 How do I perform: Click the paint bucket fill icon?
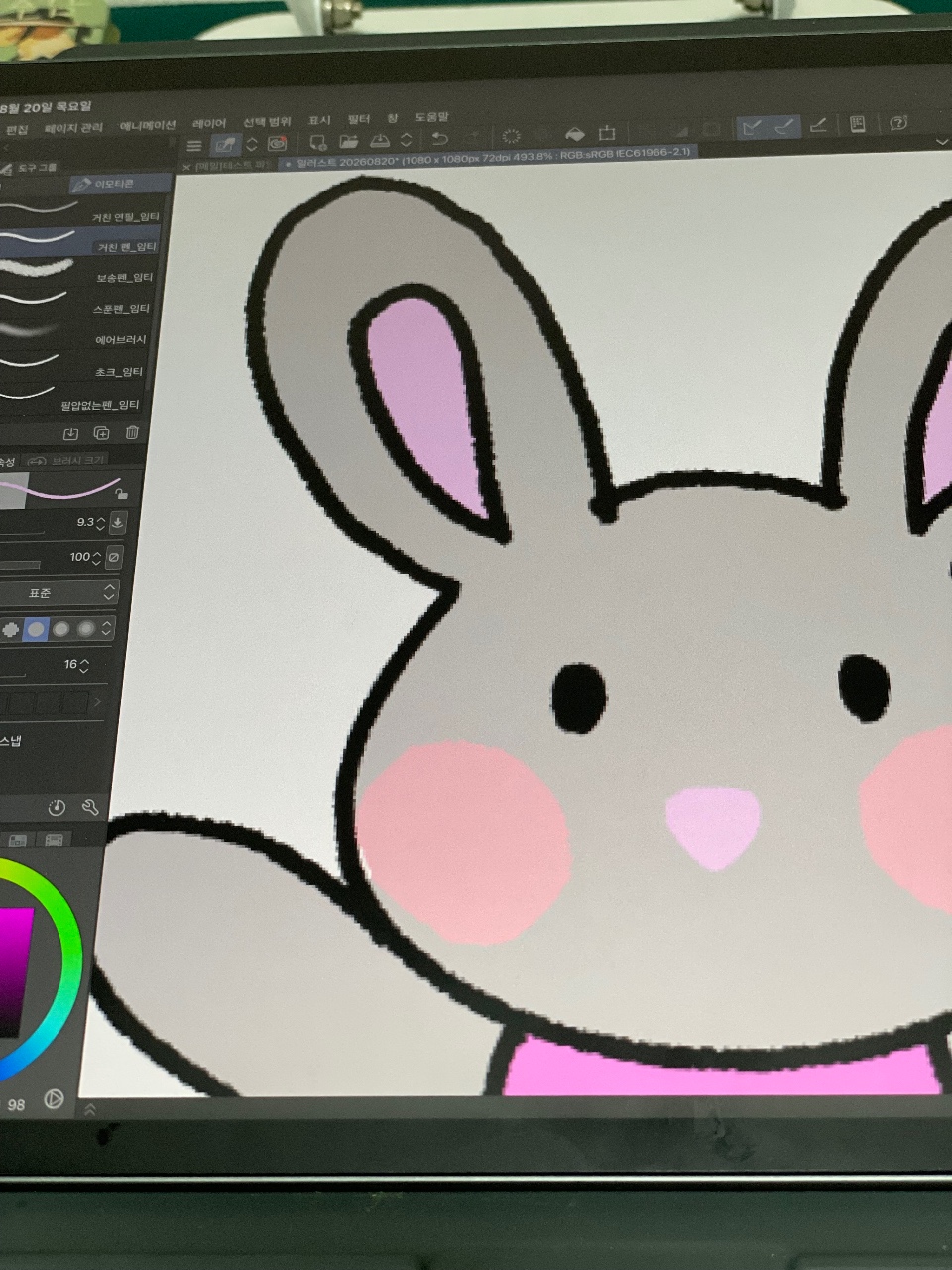pos(575,134)
